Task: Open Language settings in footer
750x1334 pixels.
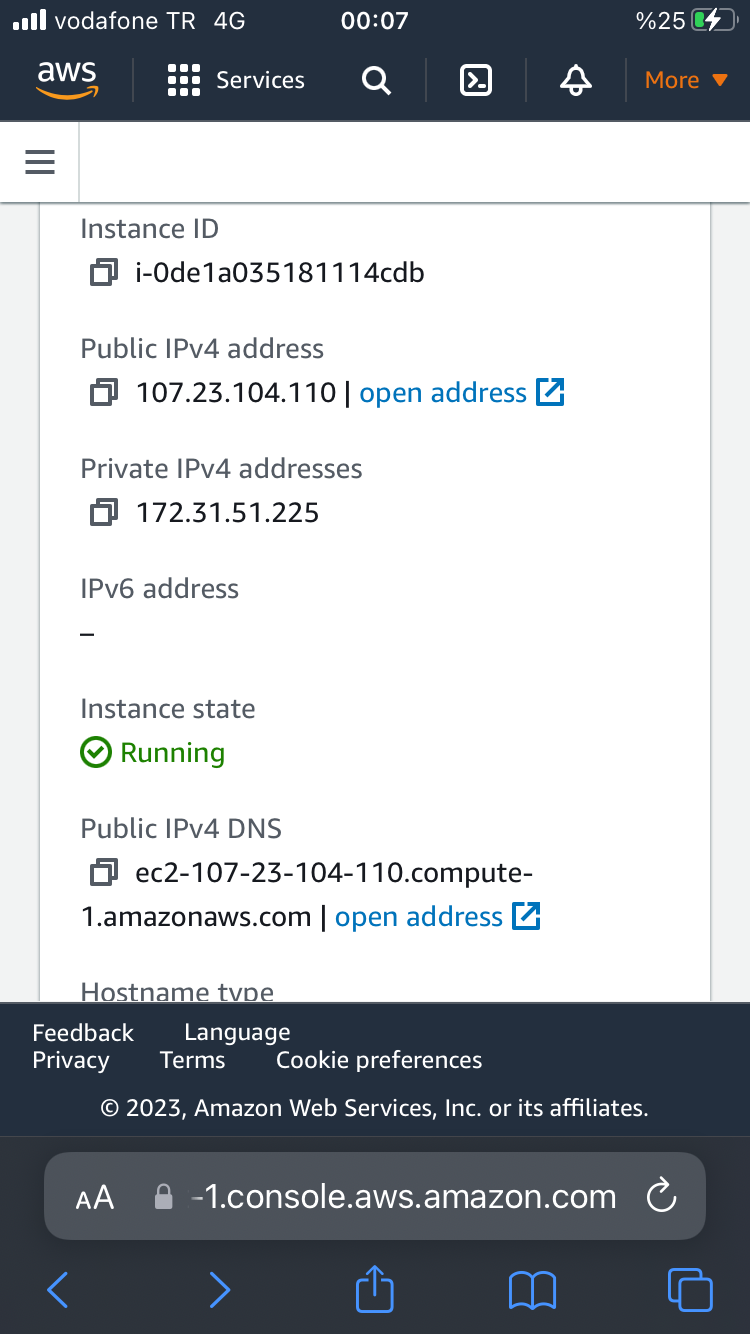Action: (237, 1032)
